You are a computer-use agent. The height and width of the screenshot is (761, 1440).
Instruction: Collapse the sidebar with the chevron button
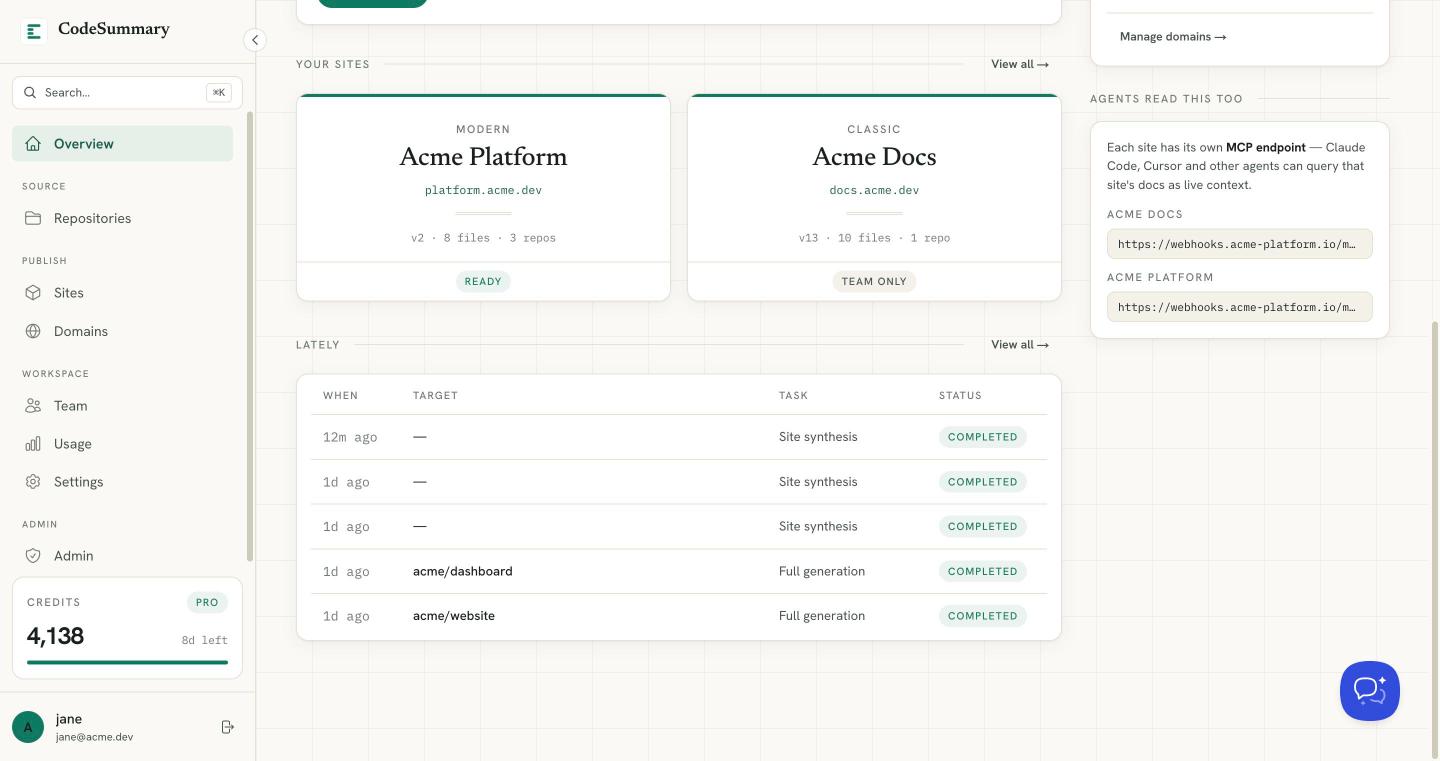(x=255, y=40)
